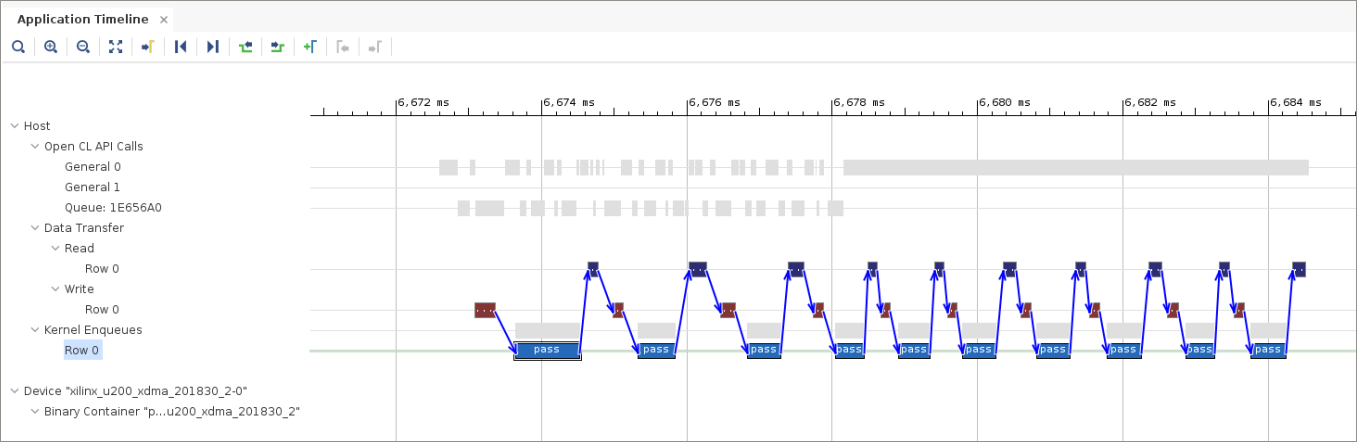Screen dimensions: 1357x442
Task: Click the Search magnifier icon in toolbar
Action: [18, 47]
